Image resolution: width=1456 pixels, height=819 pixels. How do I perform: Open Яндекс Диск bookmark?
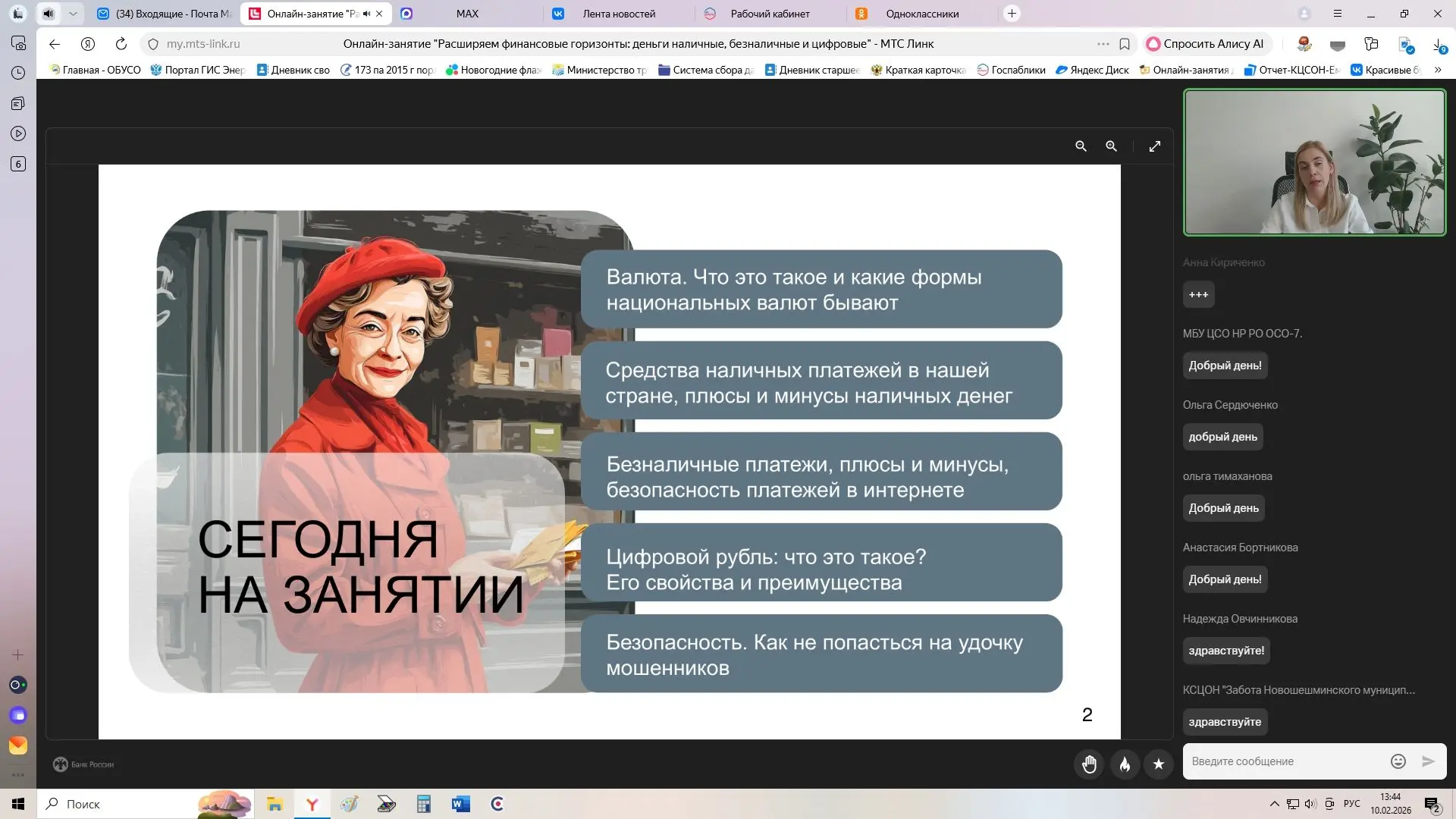tap(1092, 70)
